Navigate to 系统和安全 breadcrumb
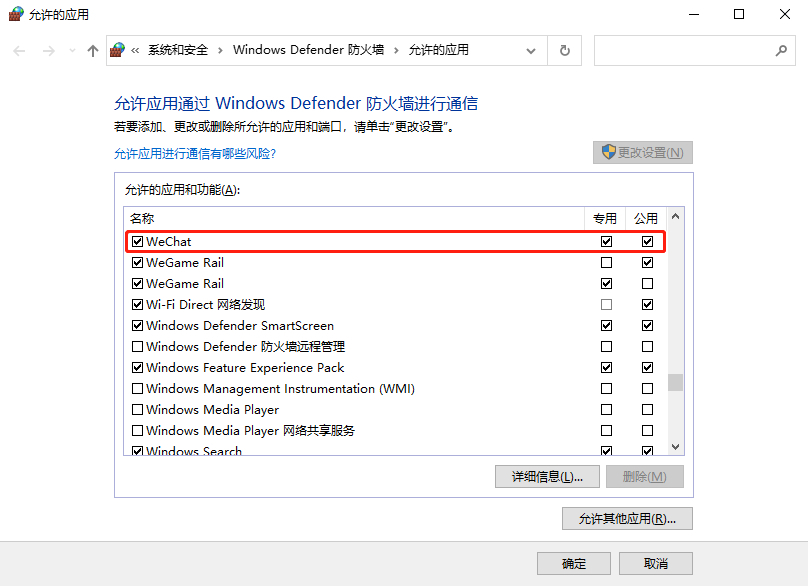 coord(178,50)
